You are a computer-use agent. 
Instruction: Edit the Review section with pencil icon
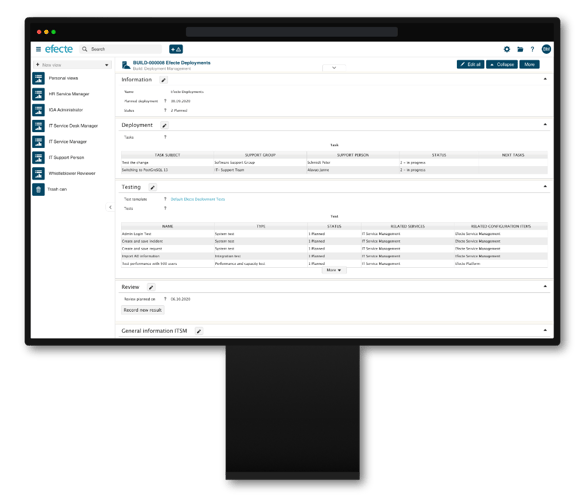(151, 287)
